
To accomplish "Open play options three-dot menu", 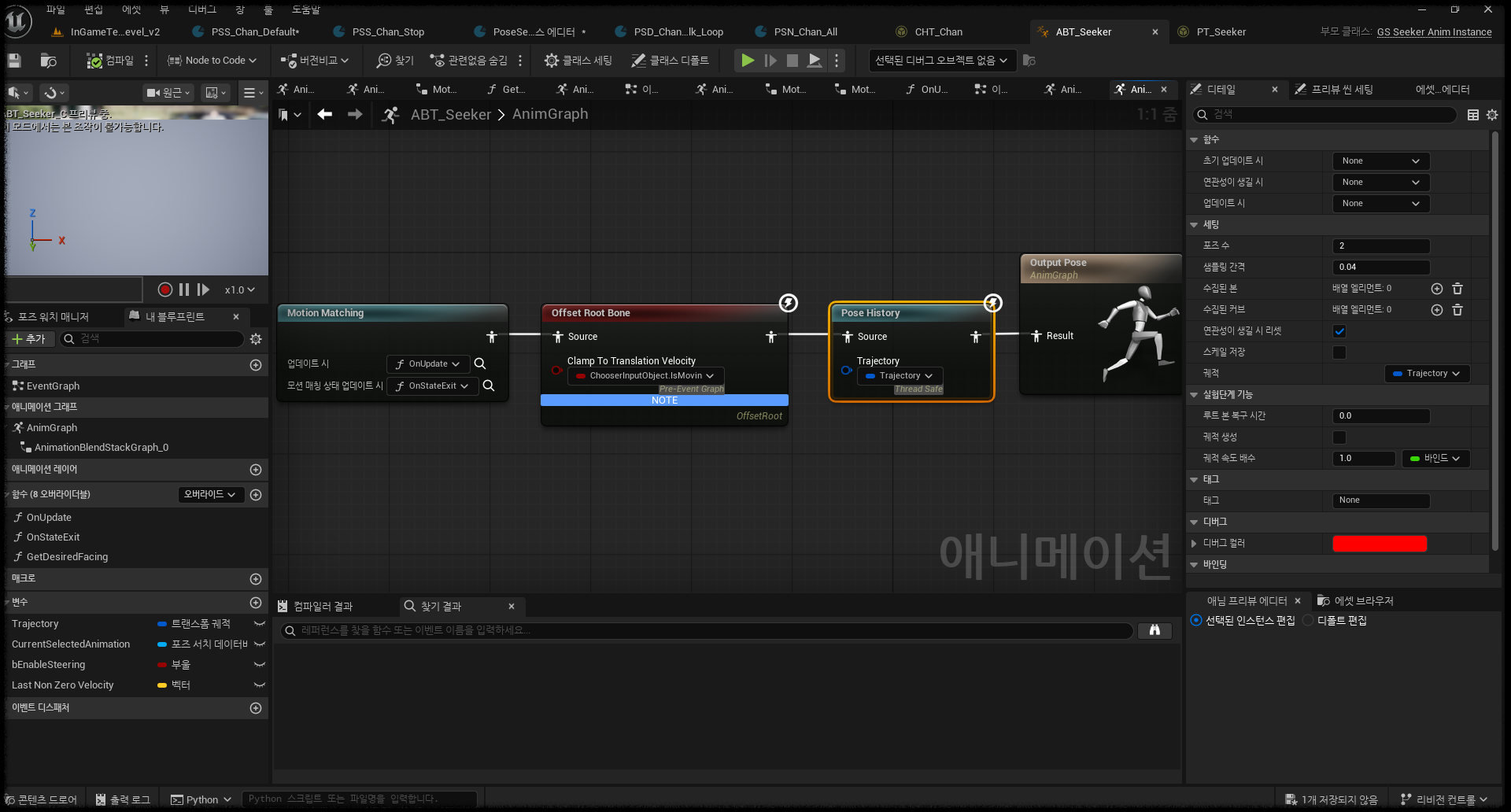I will coord(837,61).
